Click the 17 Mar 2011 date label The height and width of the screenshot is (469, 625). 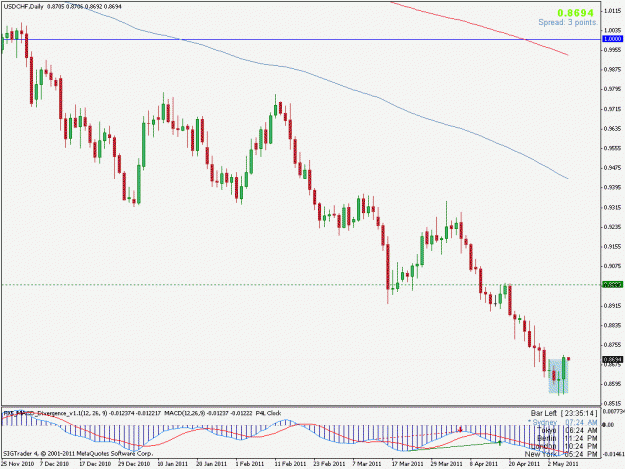click(407, 464)
